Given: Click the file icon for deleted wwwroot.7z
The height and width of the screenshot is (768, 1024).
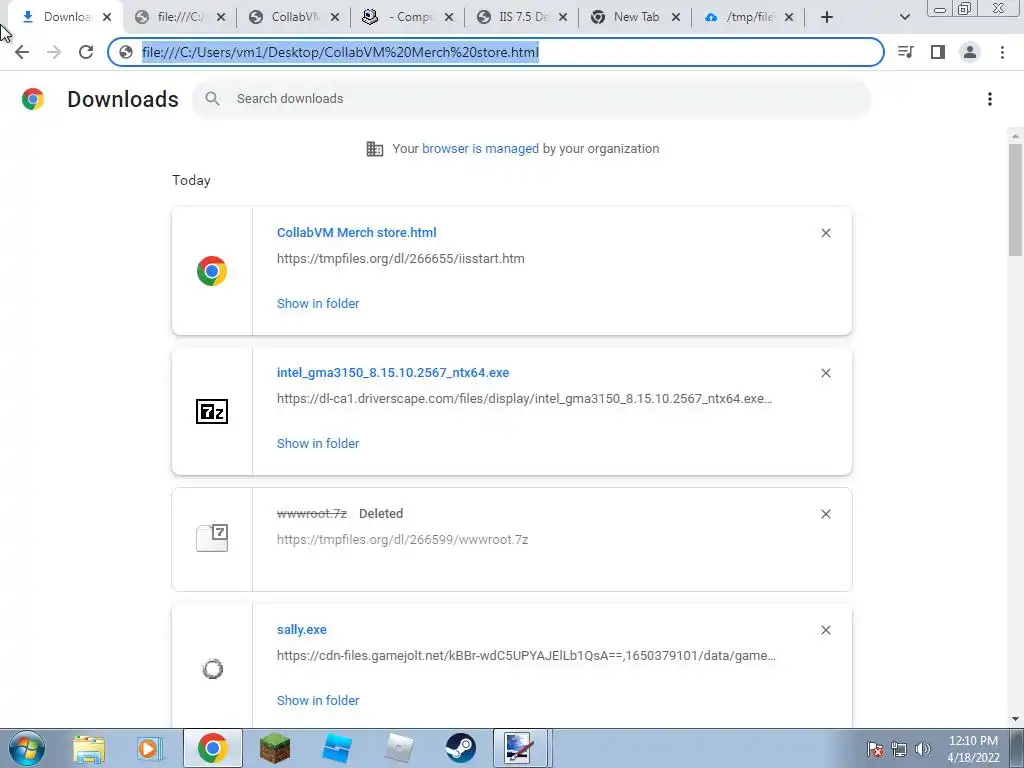Looking at the screenshot, I should pyautogui.click(x=212, y=537).
